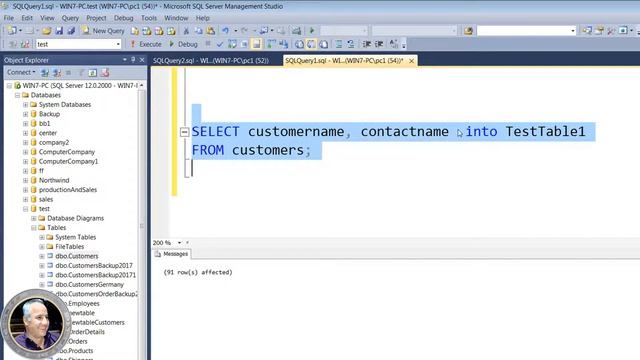Open a new query window with New Query
Viewport: 640px width, 360px height.
pyautogui.click(x=103, y=31)
